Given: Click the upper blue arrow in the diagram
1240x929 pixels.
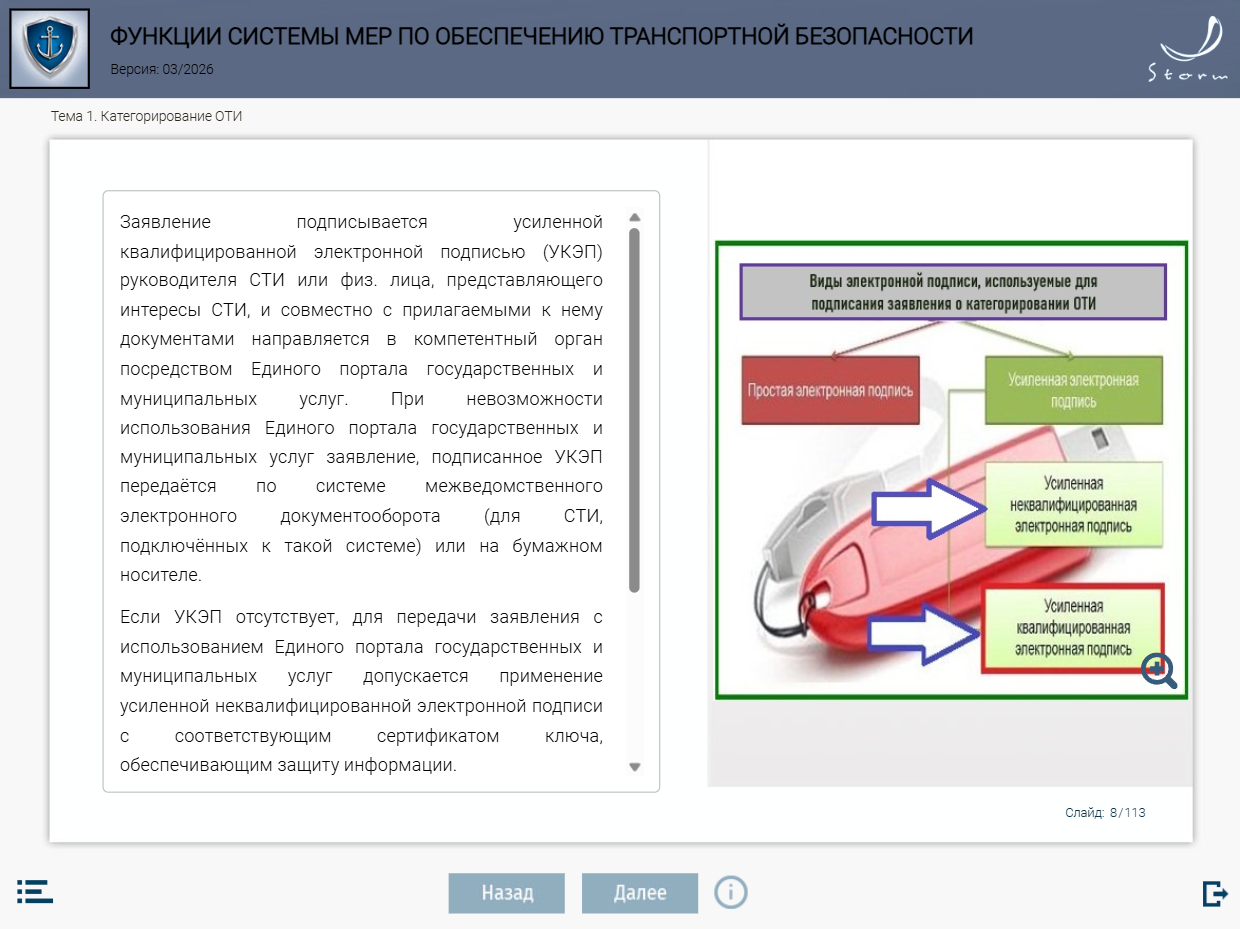Looking at the screenshot, I should 923,508.
